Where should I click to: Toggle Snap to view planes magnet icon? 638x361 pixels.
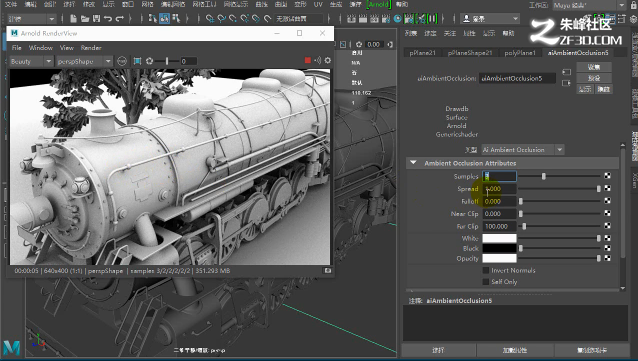(256, 18)
